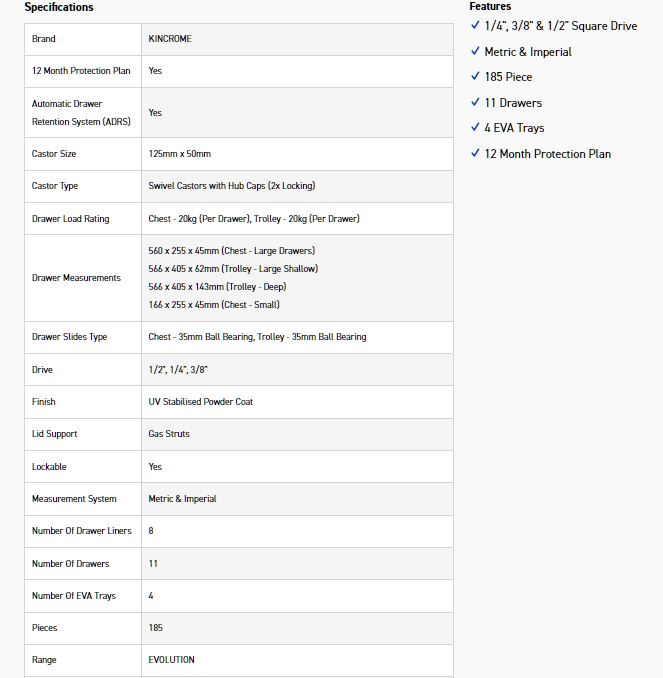Viewport: 663px width, 678px height.
Task: Click the checkmark next to 11 Drawers
Action: pos(475,102)
